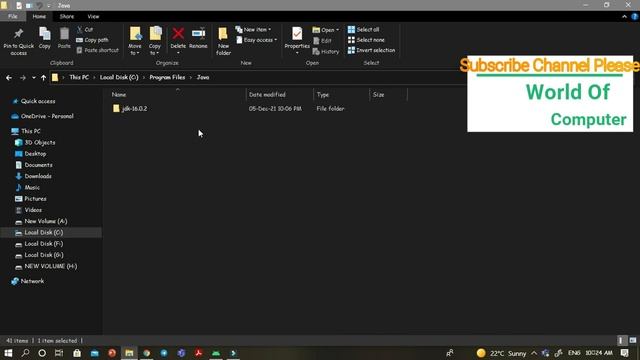Image resolution: width=640 pixels, height=360 pixels.
Task: Expand chevron after Program Files breadcrumb
Action: (x=191, y=77)
